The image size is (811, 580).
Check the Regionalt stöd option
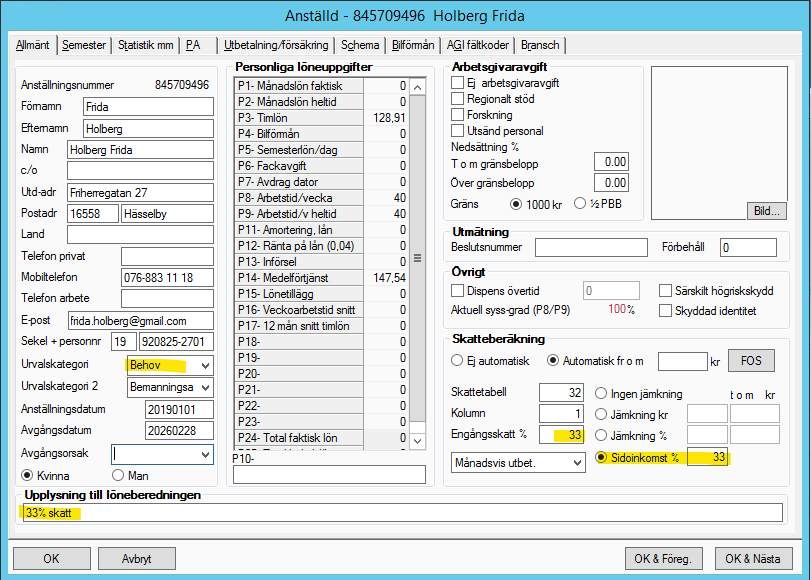458,99
